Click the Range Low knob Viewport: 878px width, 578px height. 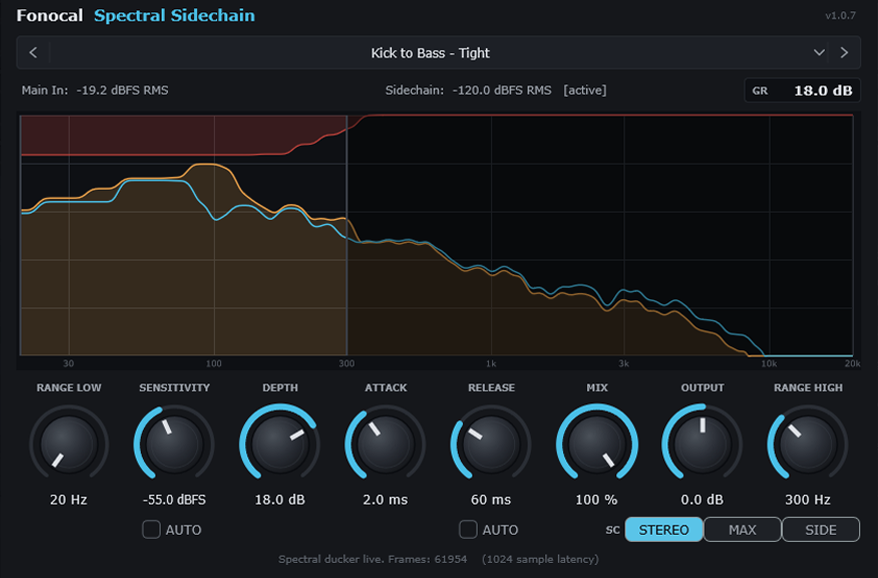(69, 444)
